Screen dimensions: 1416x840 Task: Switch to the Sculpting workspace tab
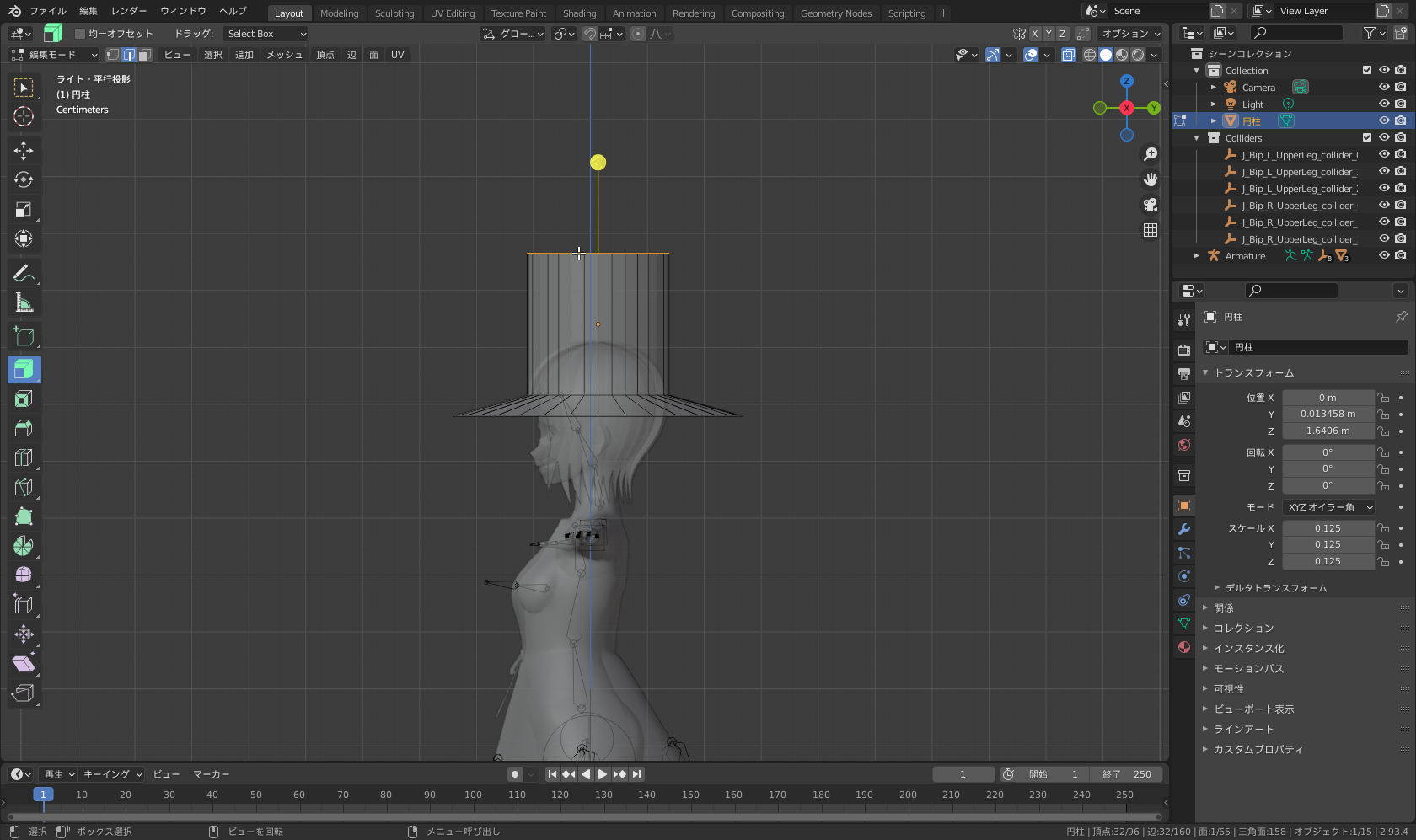click(x=394, y=13)
